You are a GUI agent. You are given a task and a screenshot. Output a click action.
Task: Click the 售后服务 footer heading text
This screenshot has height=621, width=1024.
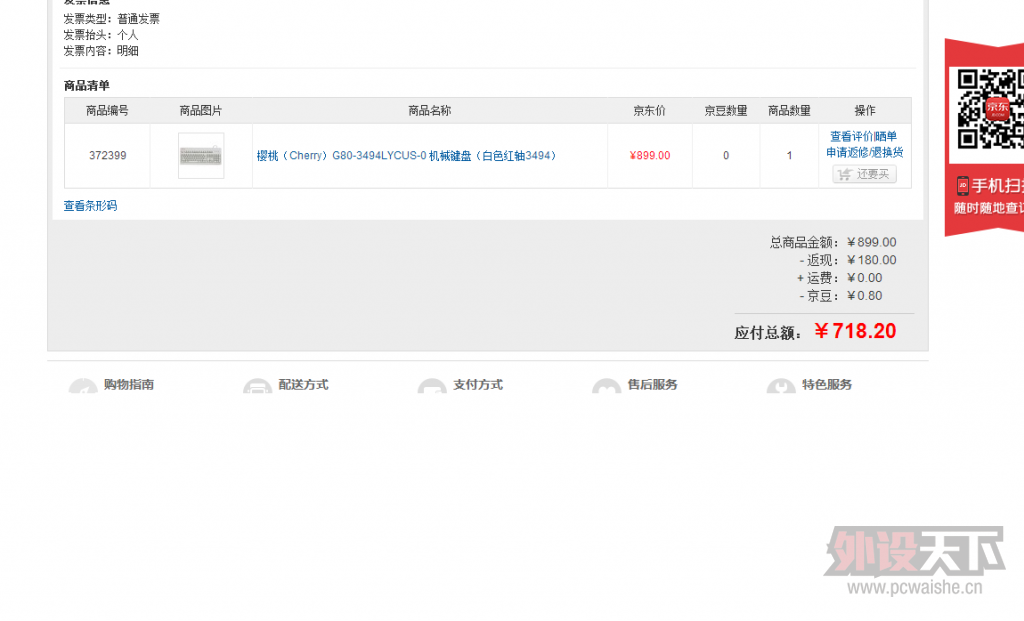(652, 385)
